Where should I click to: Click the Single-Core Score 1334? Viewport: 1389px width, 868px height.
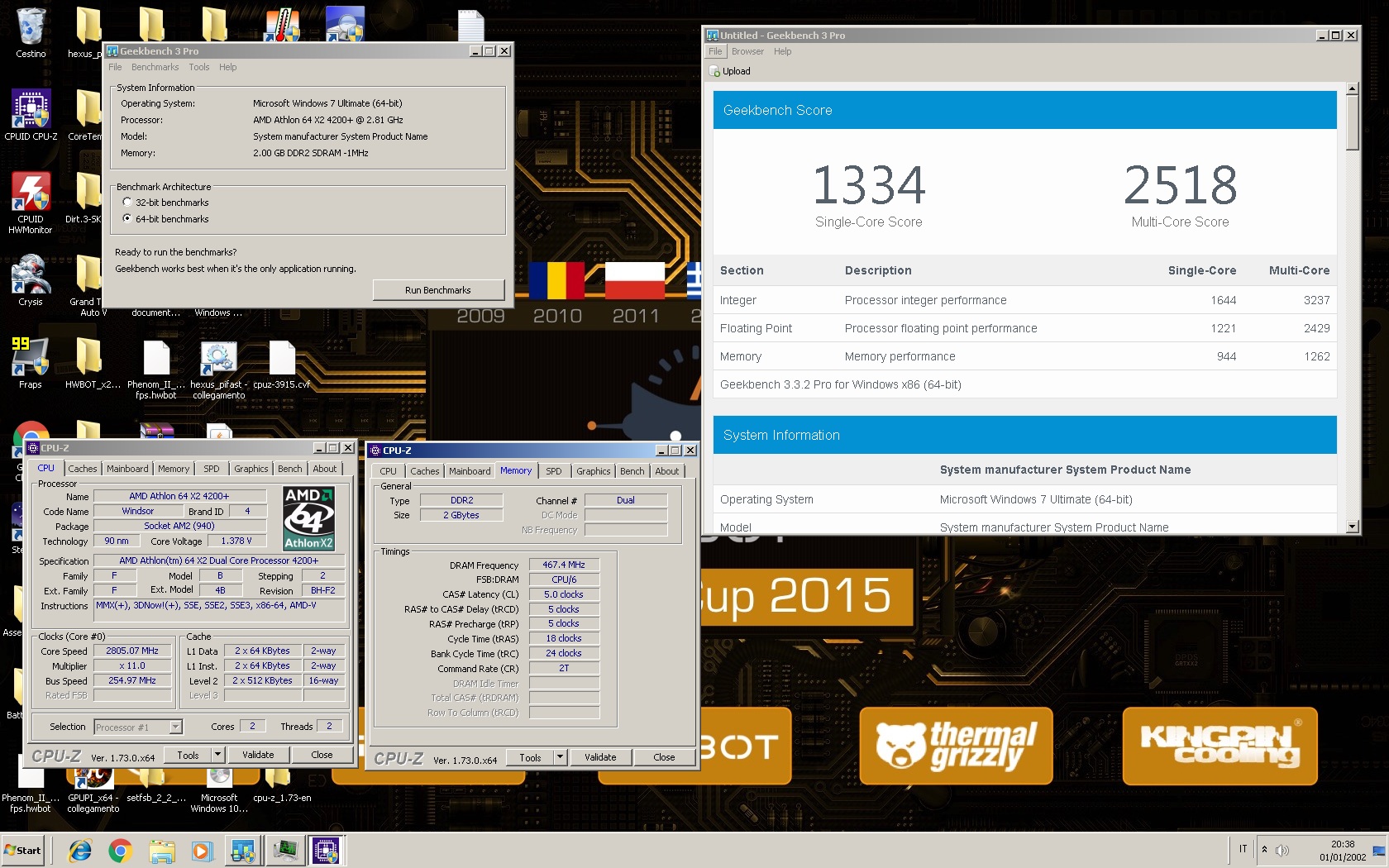pos(869,185)
